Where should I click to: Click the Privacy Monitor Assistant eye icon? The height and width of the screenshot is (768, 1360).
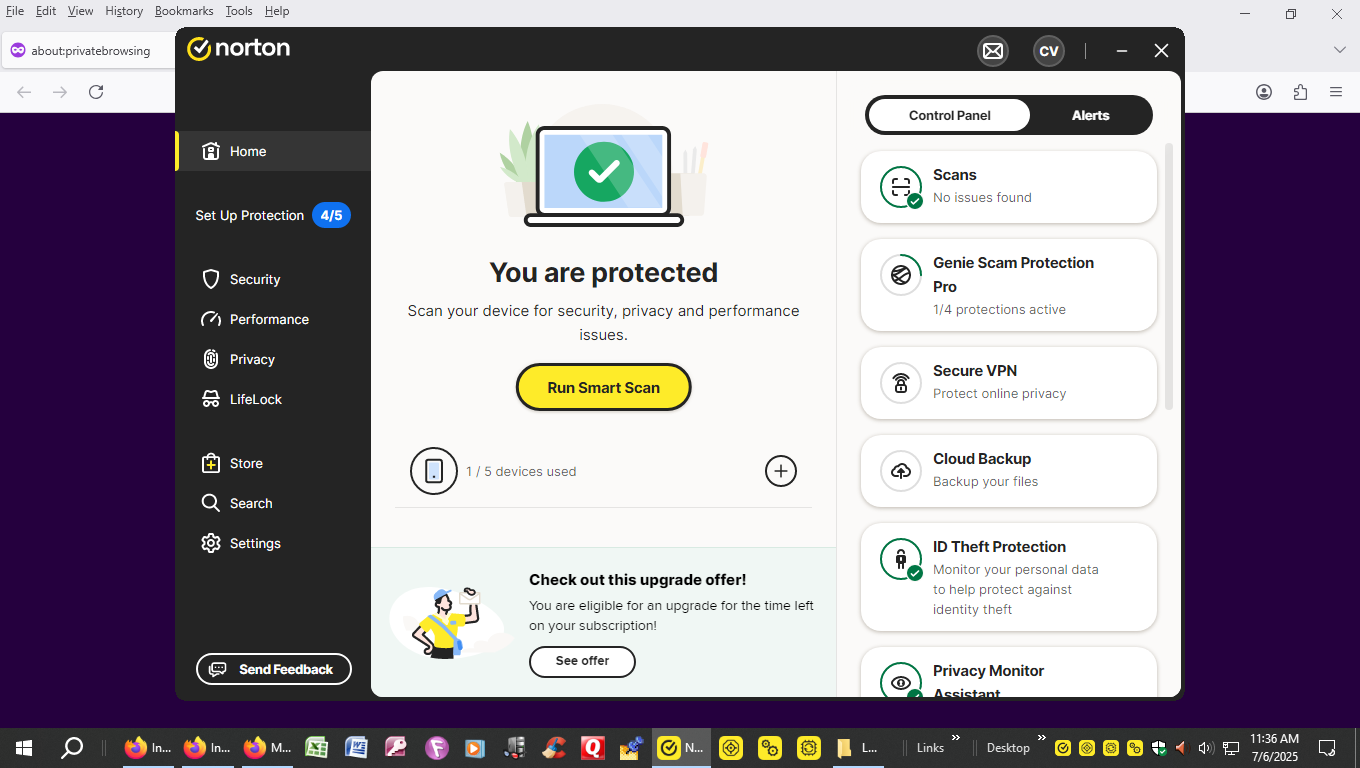pyautogui.click(x=901, y=682)
